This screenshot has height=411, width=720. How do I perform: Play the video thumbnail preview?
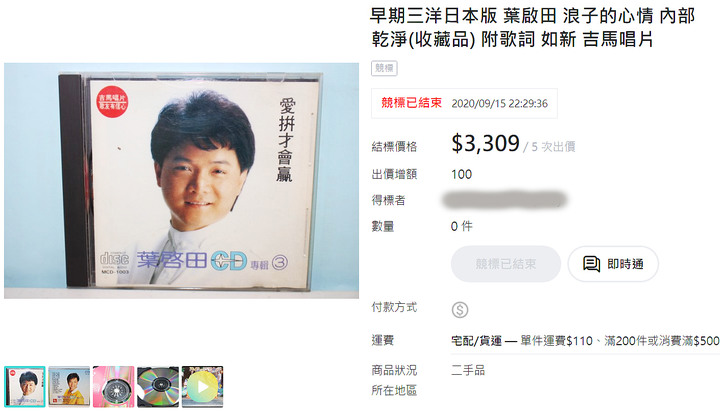click(x=202, y=387)
